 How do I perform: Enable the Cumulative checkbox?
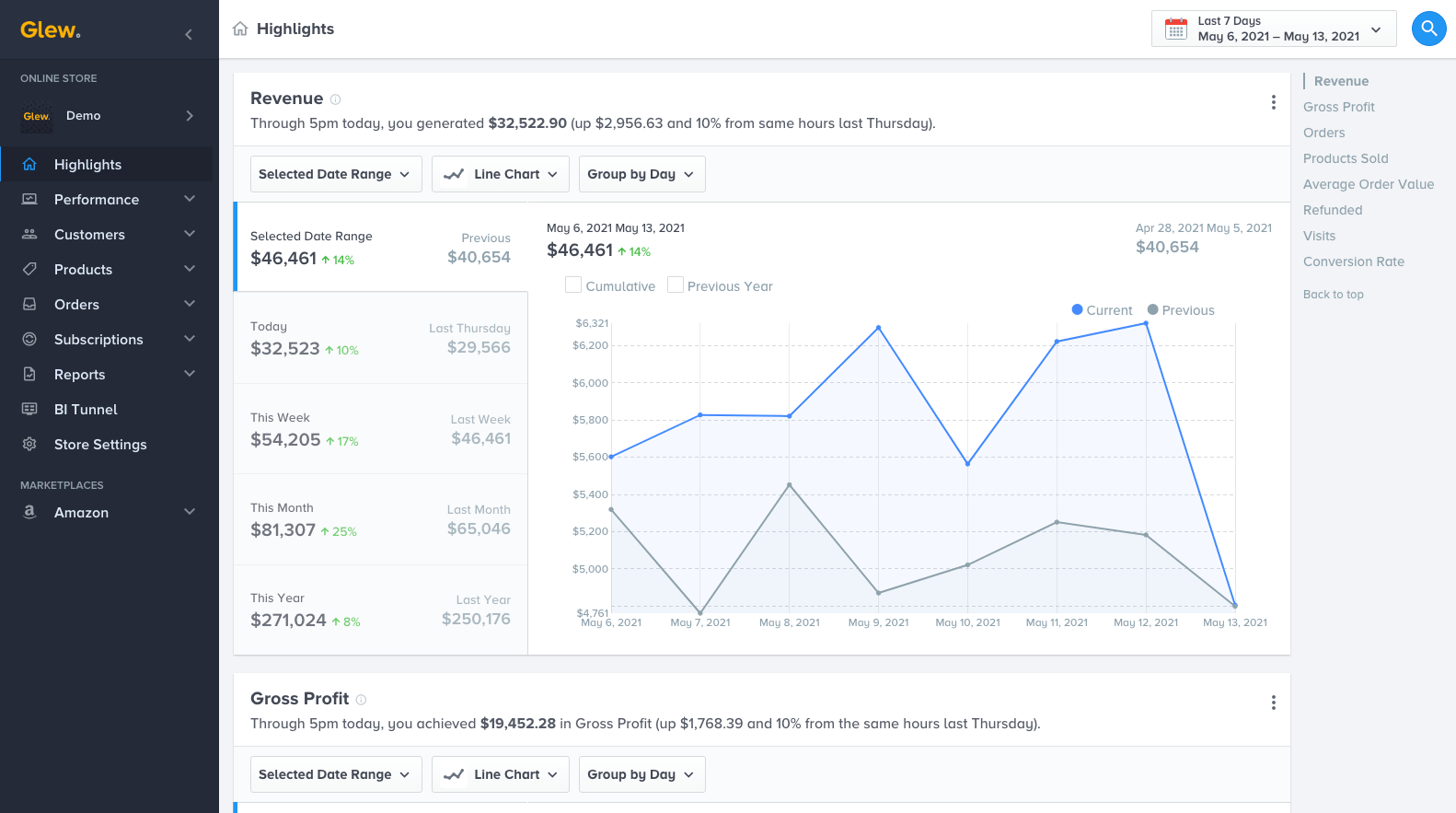pyautogui.click(x=573, y=285)
